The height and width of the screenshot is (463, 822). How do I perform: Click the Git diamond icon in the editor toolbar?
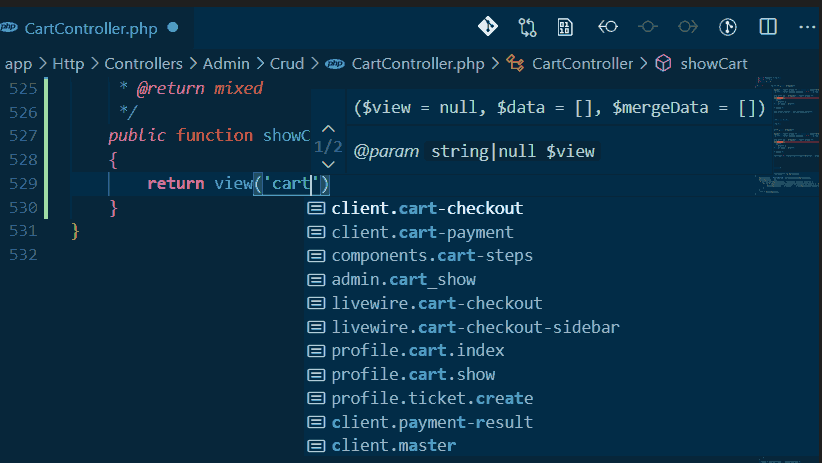(487, 27)
